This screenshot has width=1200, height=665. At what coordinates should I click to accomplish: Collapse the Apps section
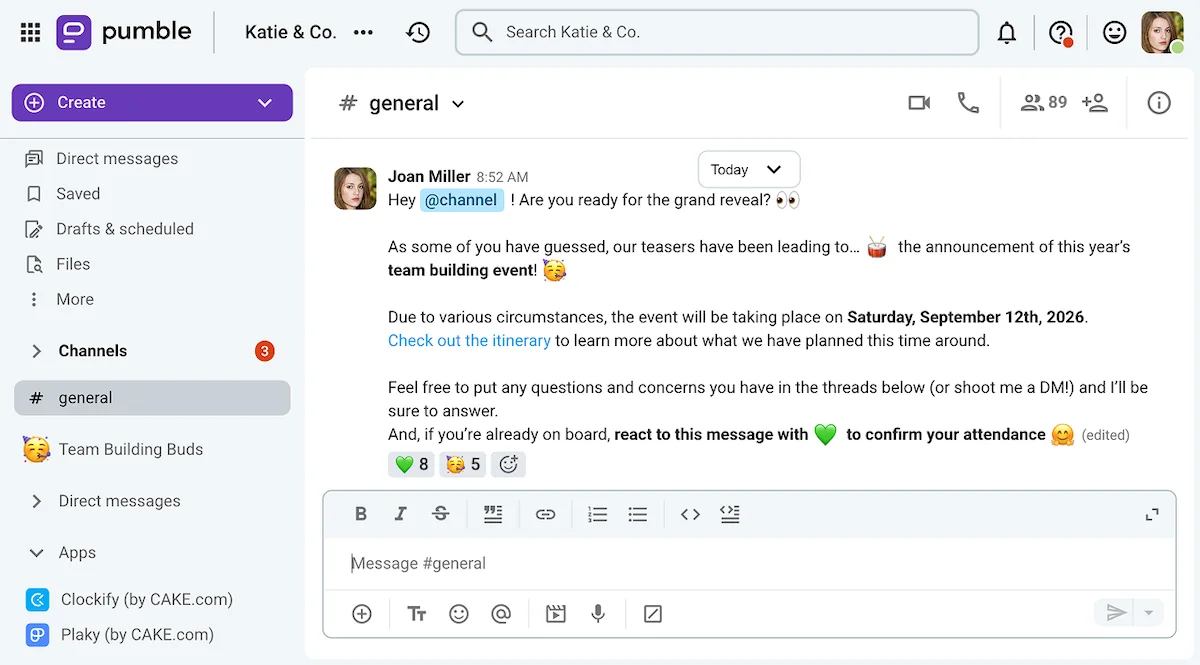tap(37, 553)
